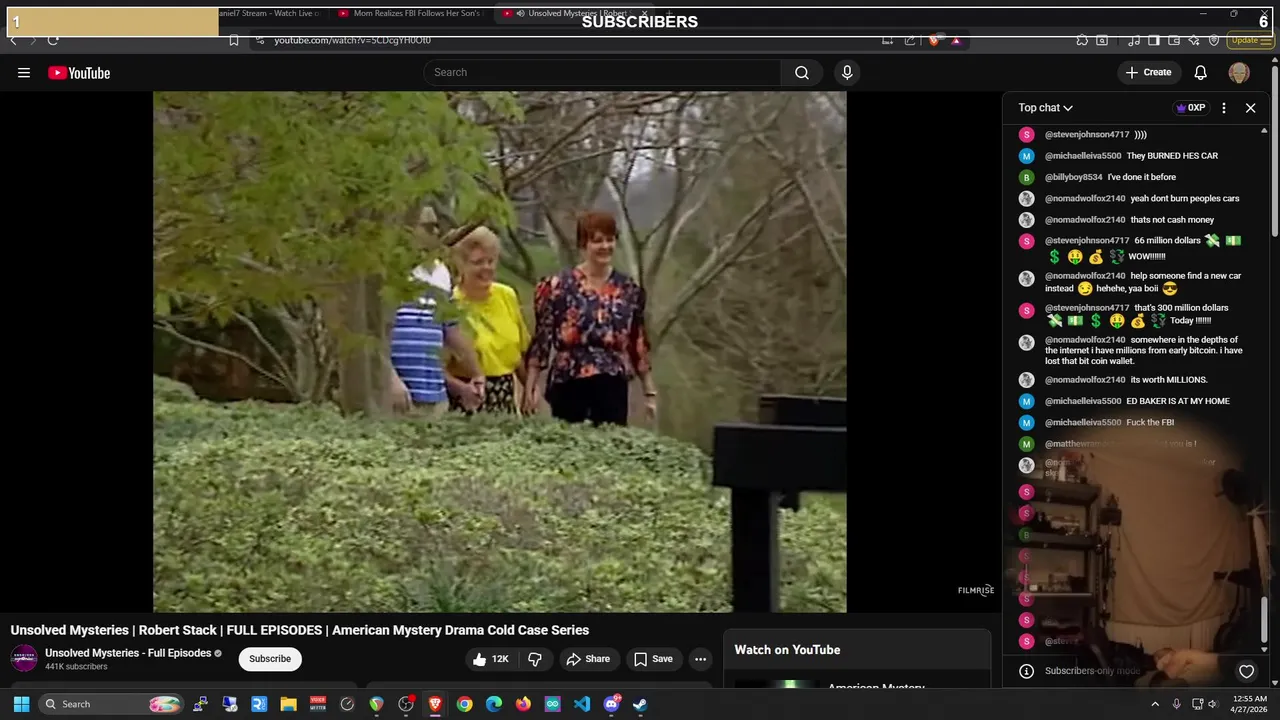Click the video title under the player

(300, 630)
